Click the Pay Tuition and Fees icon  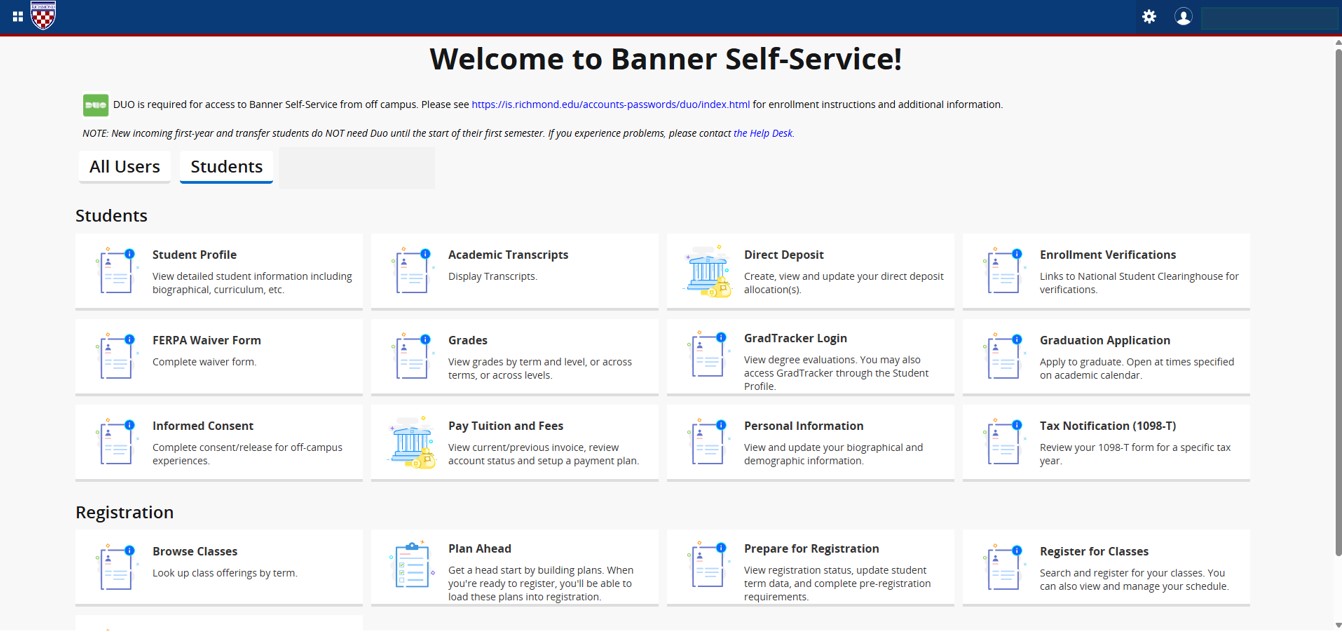coord(412,443)
